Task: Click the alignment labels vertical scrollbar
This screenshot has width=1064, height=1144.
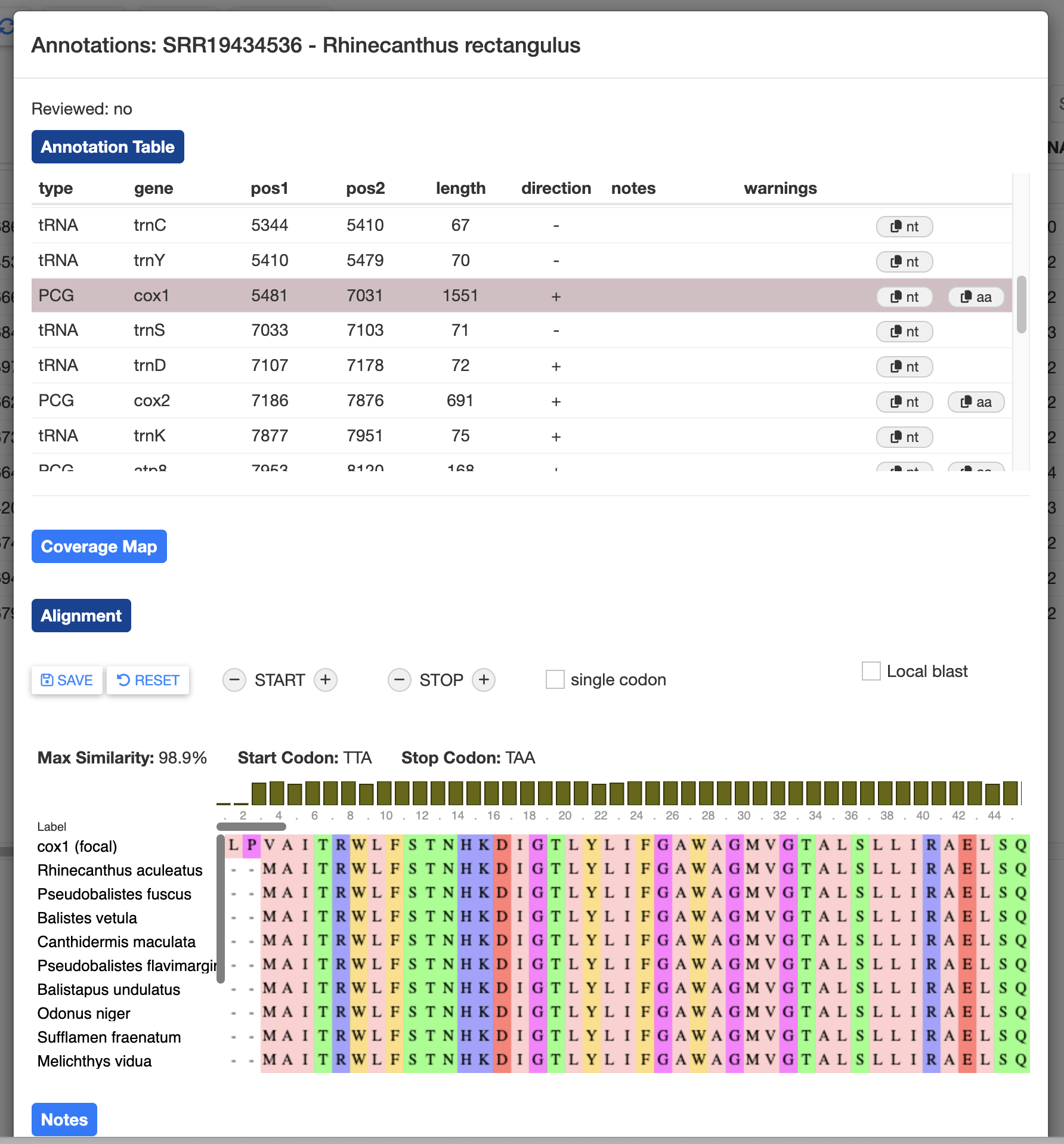Action: [x=221, y=910]
